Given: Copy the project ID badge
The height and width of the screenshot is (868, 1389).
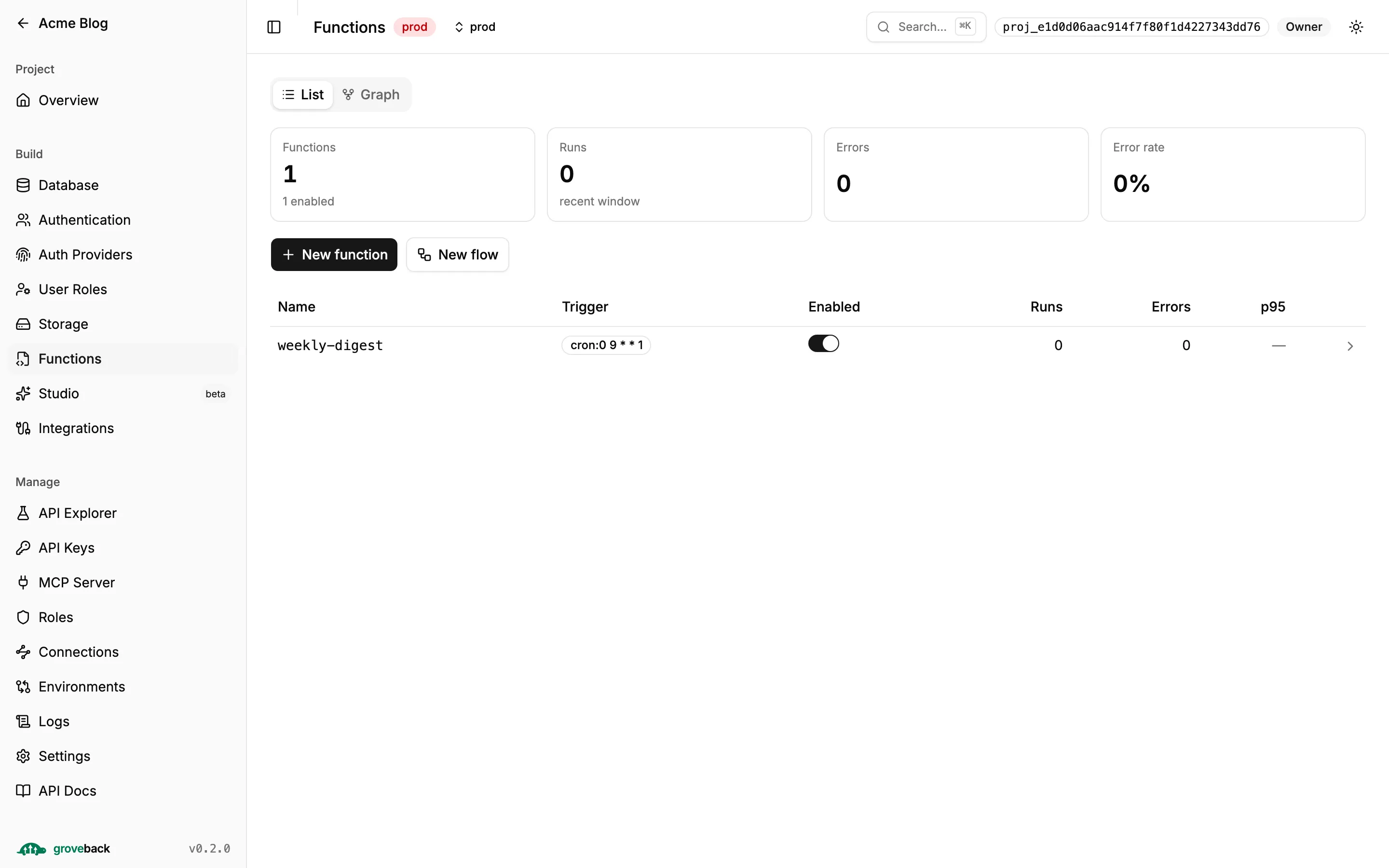Looking at the screenshot, I should [x=1131, y=27].
